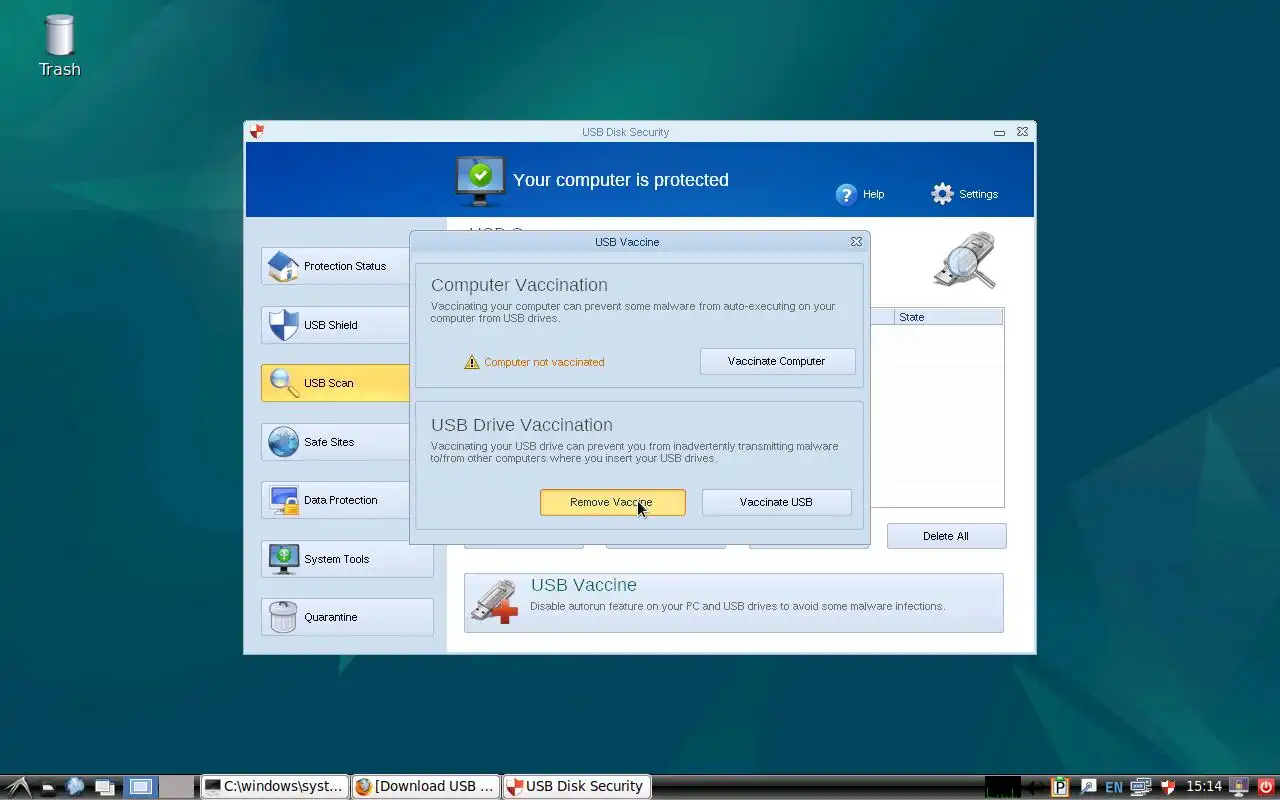Click the red shield tray icon

tap(1167, 787)
